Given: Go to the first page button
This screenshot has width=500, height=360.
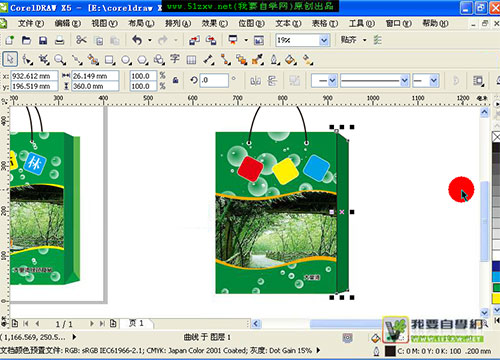Looking at the screenshot, I should (26, 323).
